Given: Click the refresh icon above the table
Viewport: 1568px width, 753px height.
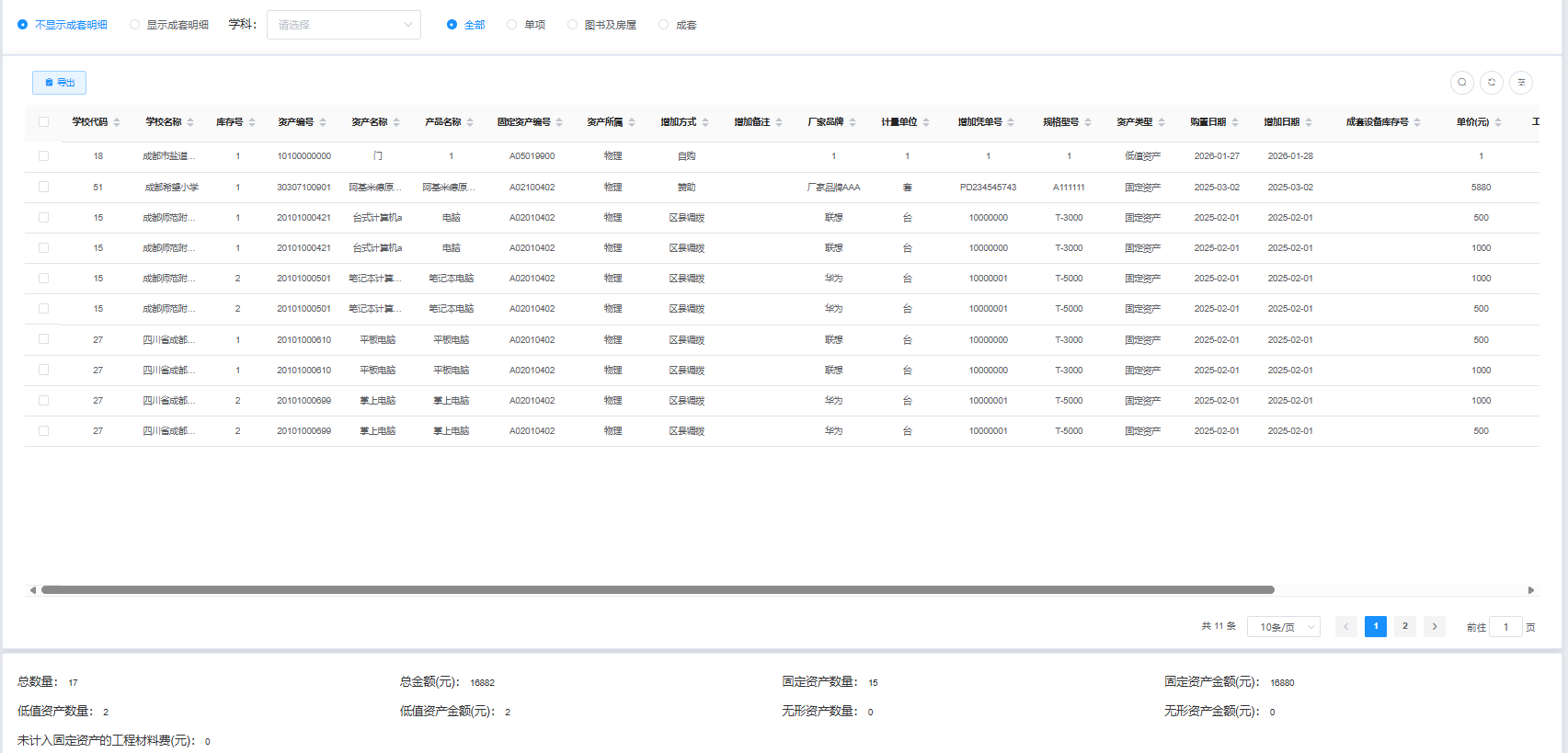Looking at the screenshot, I should point(1492,83).
